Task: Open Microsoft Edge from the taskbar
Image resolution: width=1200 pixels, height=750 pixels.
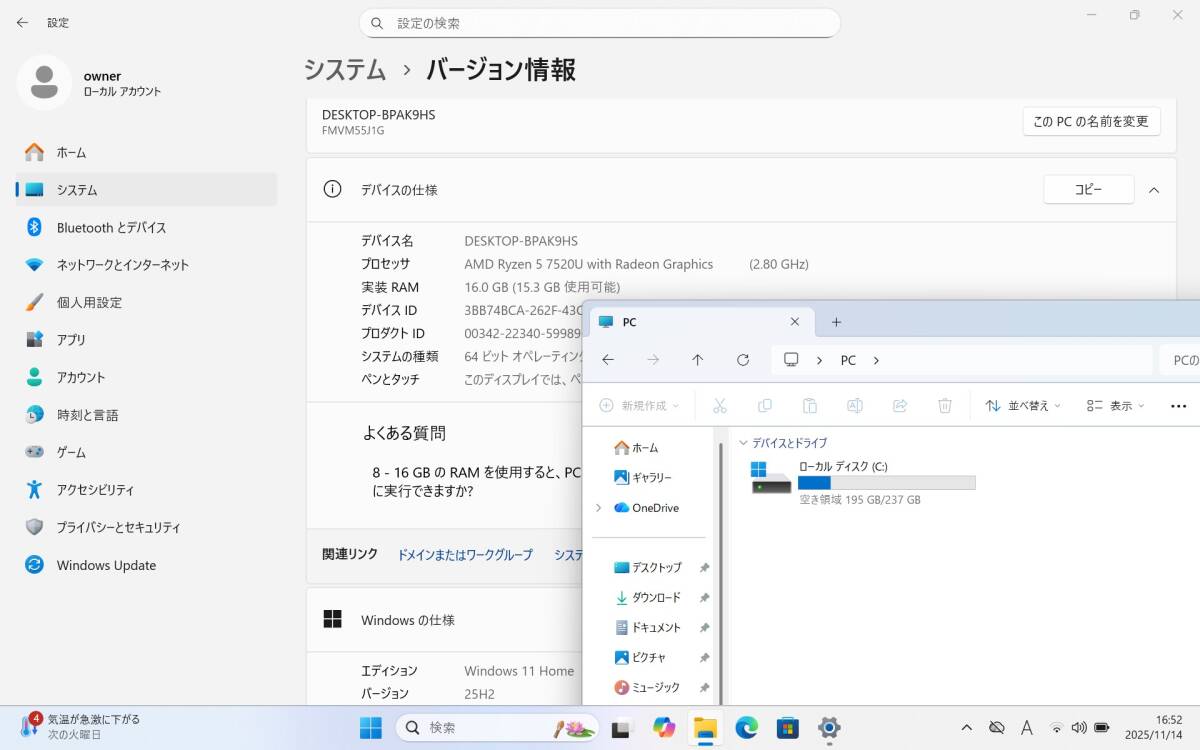Action: coord(747,727)
